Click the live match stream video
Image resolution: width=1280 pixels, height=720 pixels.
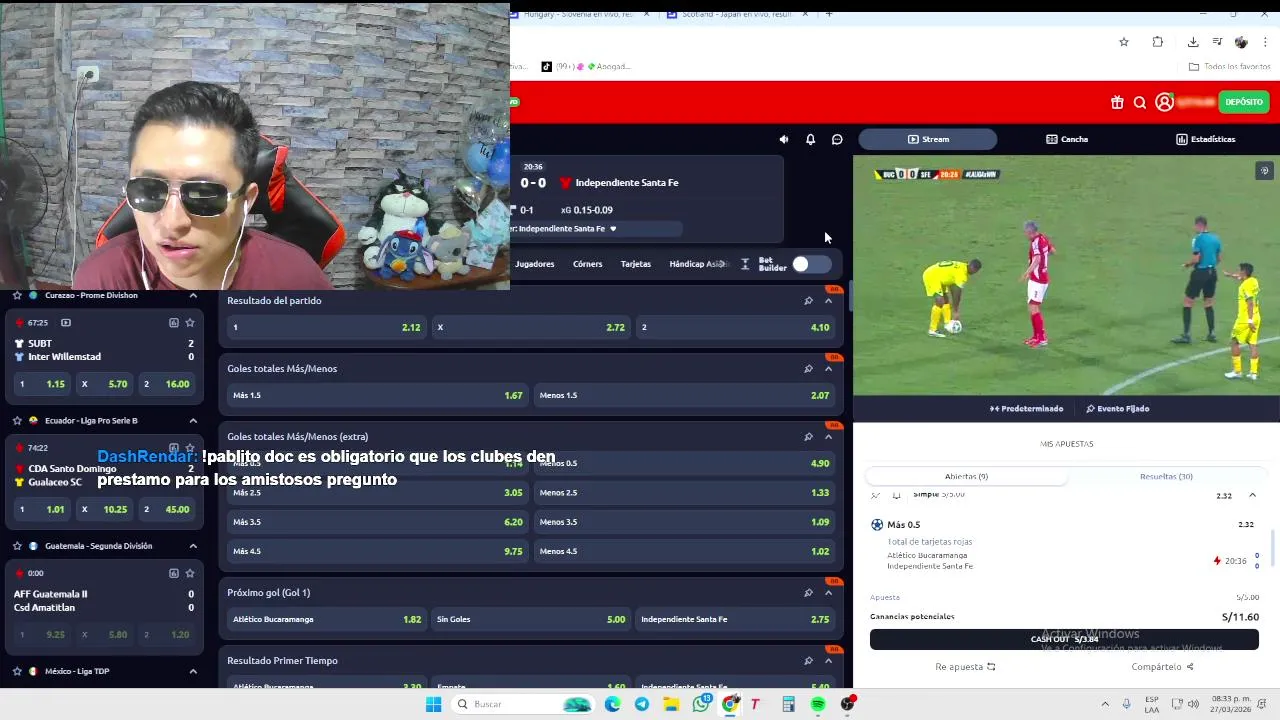[x=1066, y=275]
